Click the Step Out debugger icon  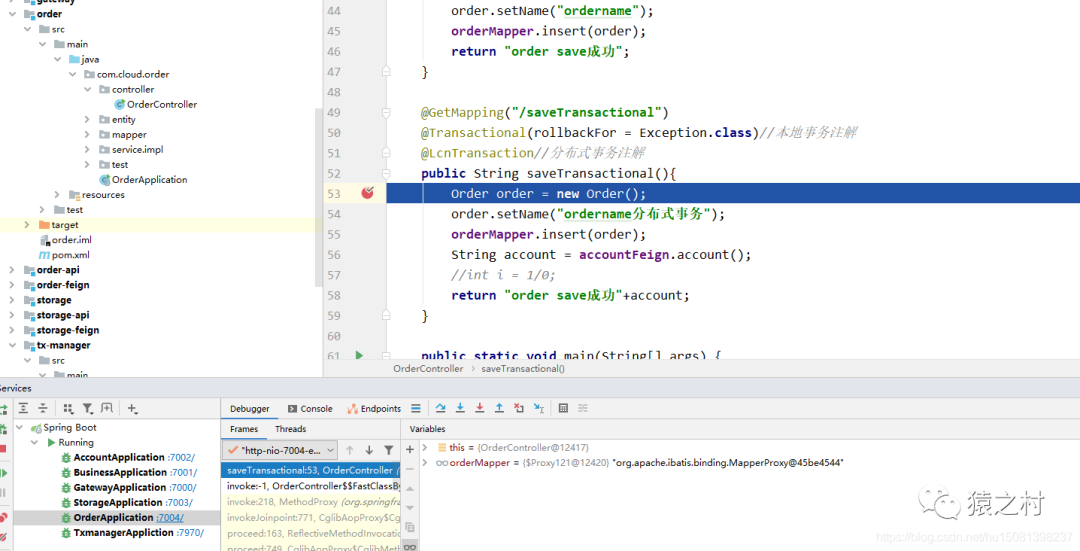tap(500, 408)
